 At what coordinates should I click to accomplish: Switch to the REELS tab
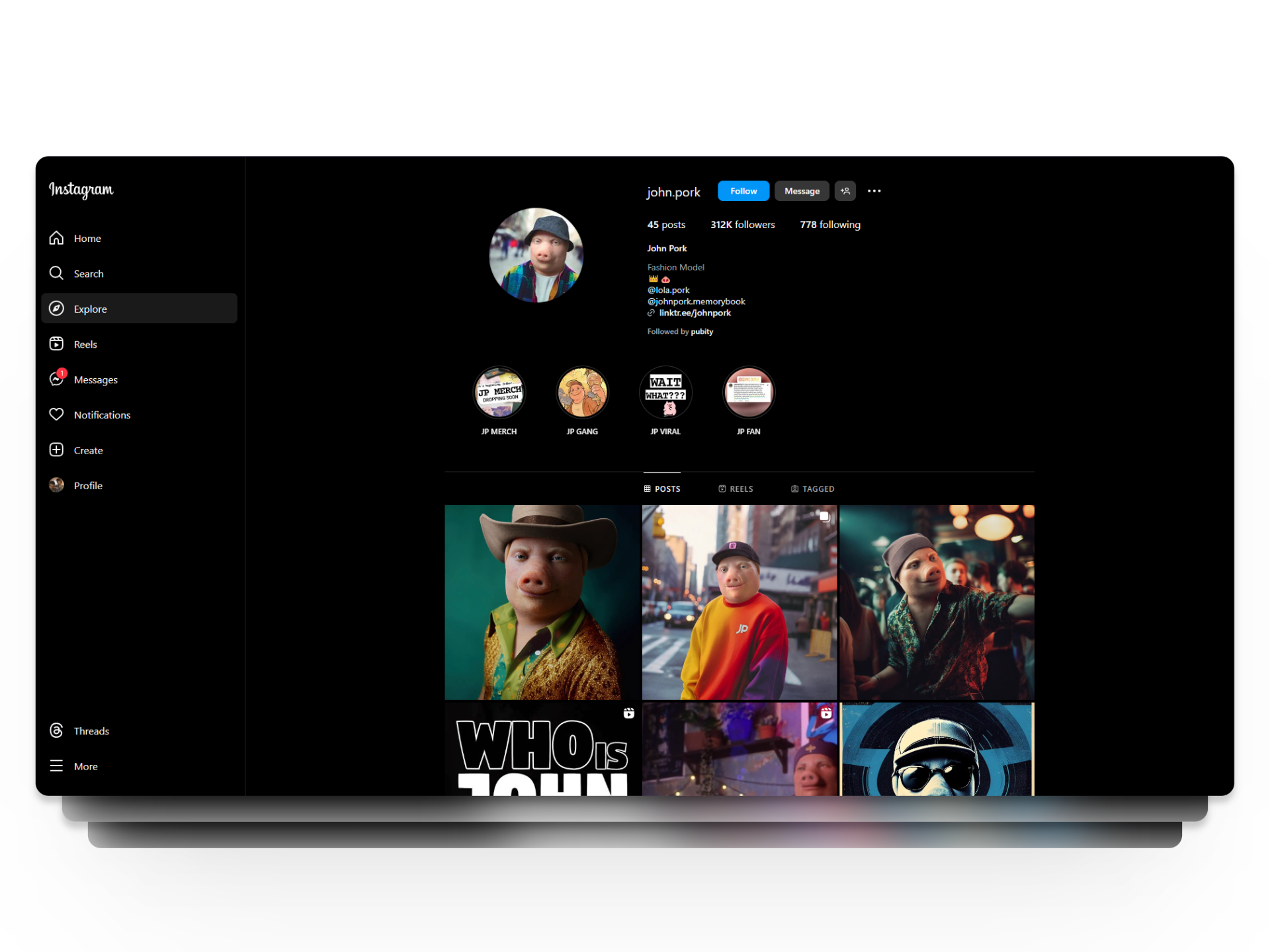736,489
